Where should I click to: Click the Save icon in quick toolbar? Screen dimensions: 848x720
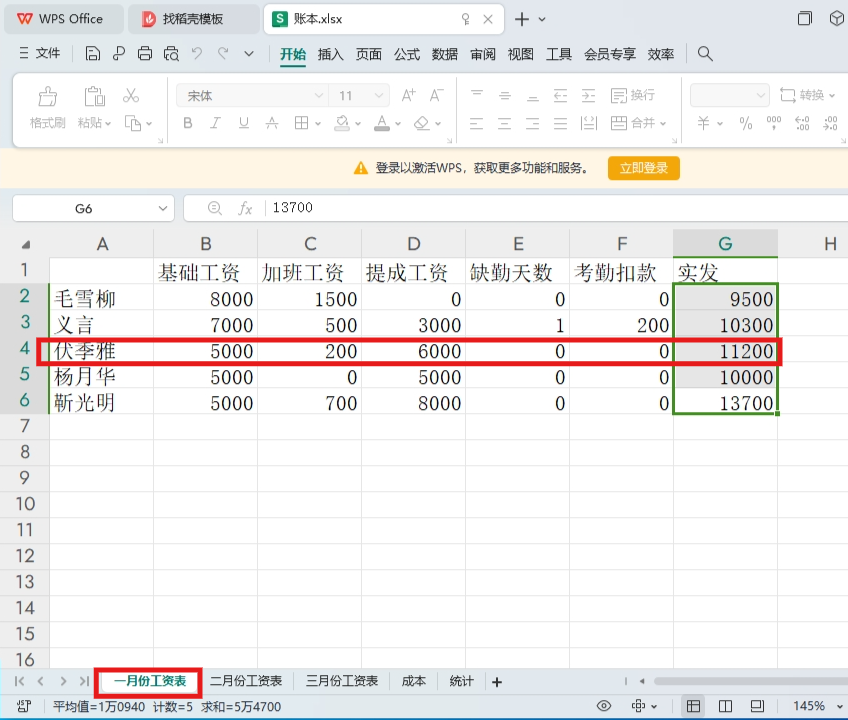[93, 54]
